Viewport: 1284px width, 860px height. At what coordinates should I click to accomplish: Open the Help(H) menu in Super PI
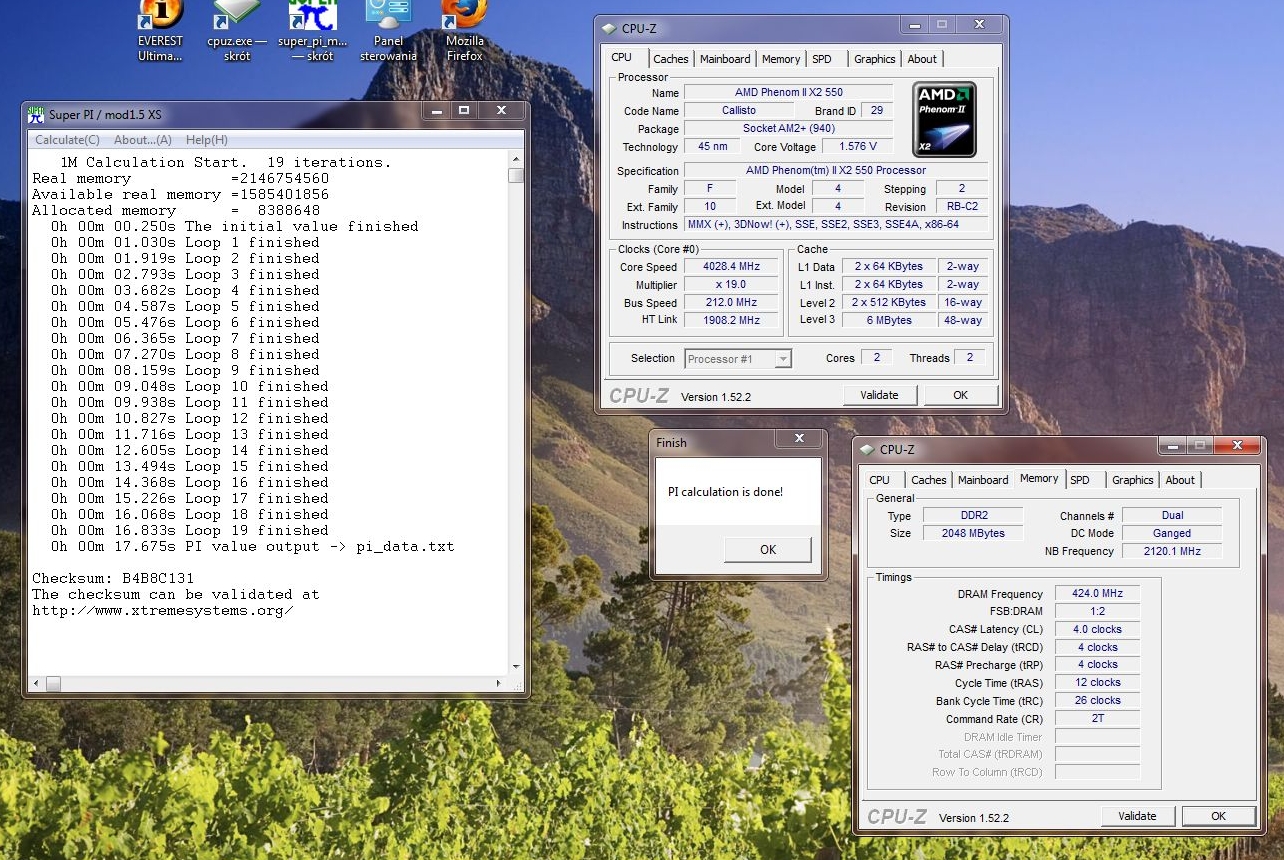[207, 140]
